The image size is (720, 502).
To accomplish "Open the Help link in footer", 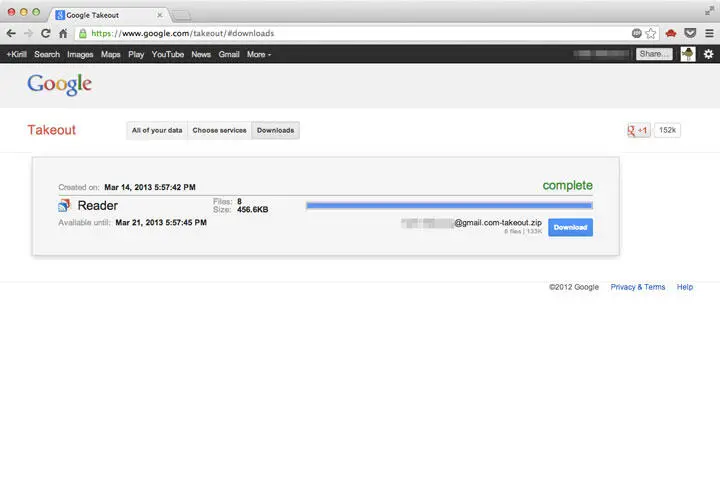I will click(685, 287).
